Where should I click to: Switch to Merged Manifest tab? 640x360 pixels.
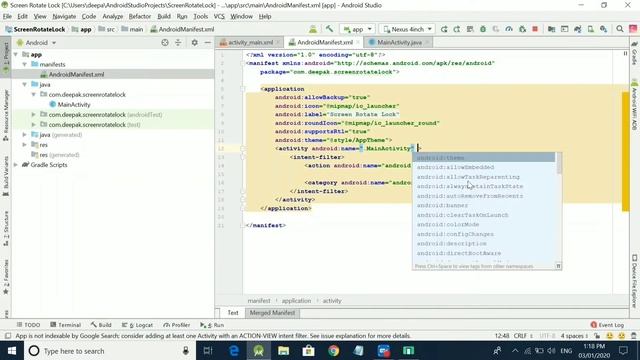[x=272, y=313]
